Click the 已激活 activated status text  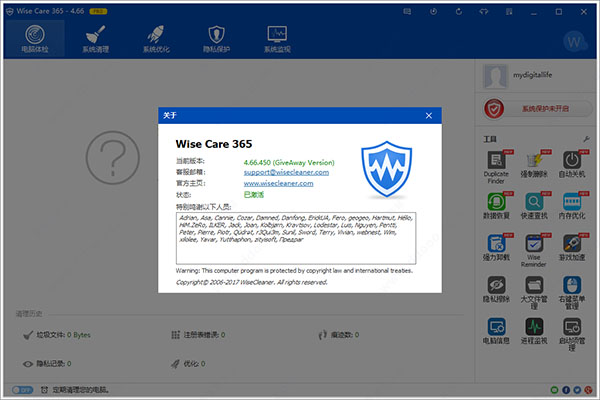pyautogui.click(x=254, y=194)
